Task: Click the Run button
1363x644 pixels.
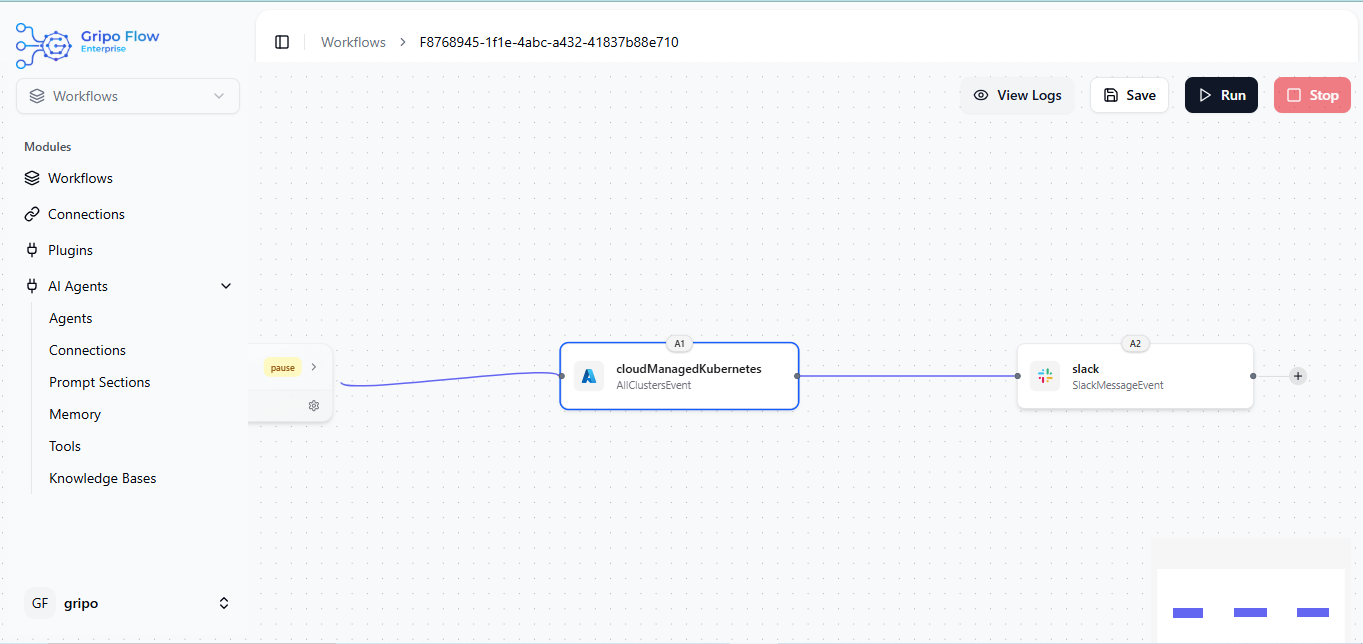Action: 1221,95
